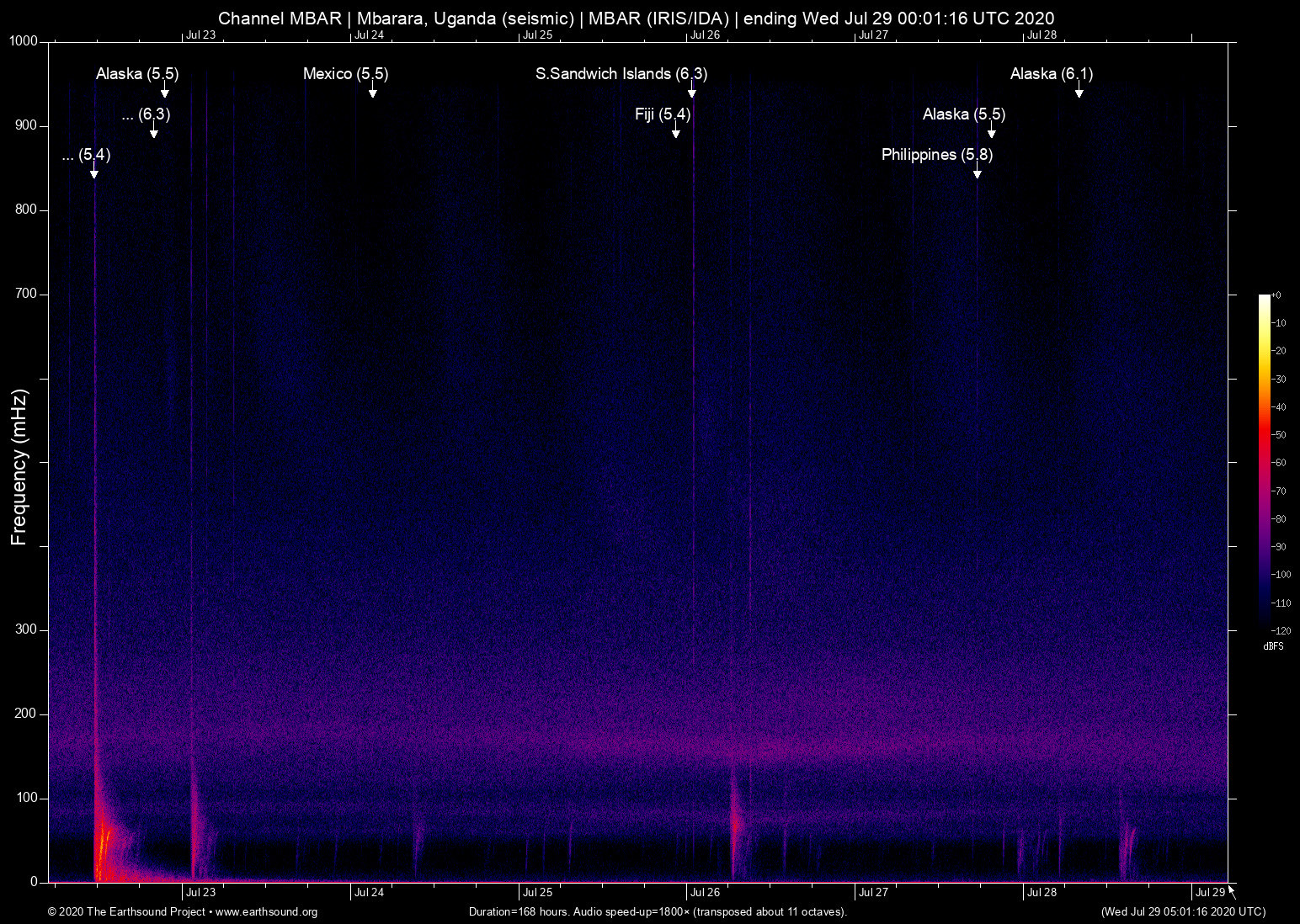Open the www.earthsound.org link in footer

[x=266, y=912]
